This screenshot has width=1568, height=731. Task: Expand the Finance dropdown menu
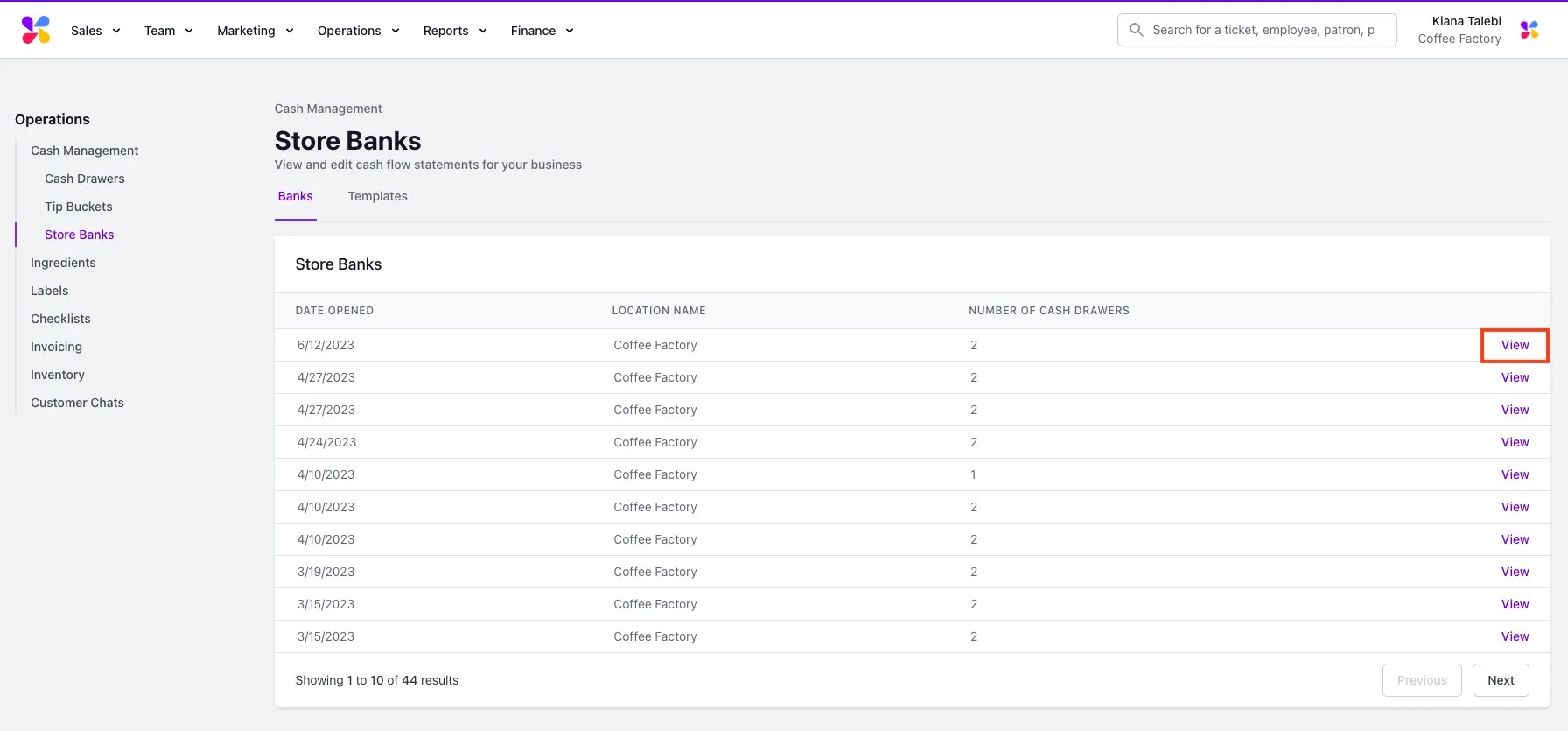click(542, 31)
